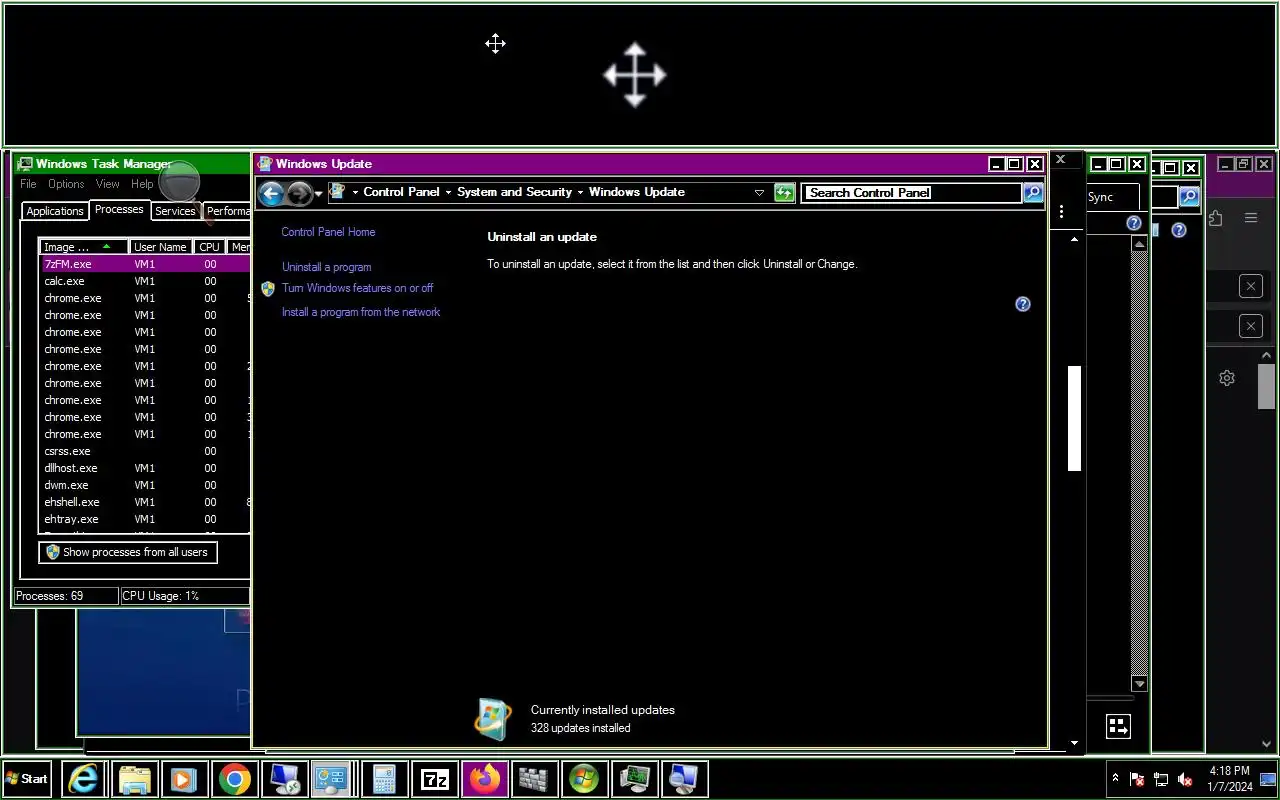Switch to the Applications tab

coord(55,211)
